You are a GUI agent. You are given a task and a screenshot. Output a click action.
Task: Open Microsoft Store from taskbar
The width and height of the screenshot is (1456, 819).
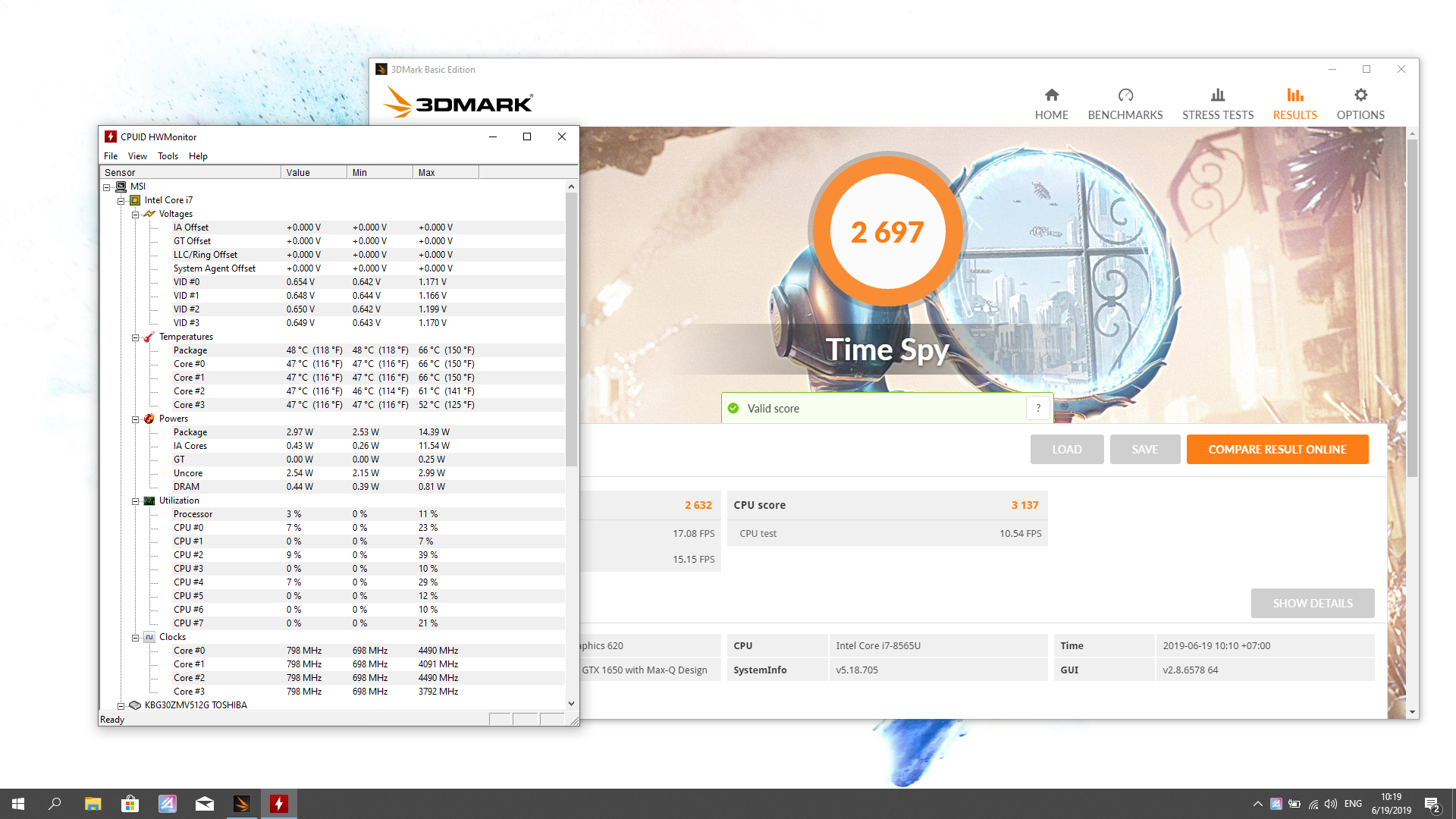[x=130, y=804]
